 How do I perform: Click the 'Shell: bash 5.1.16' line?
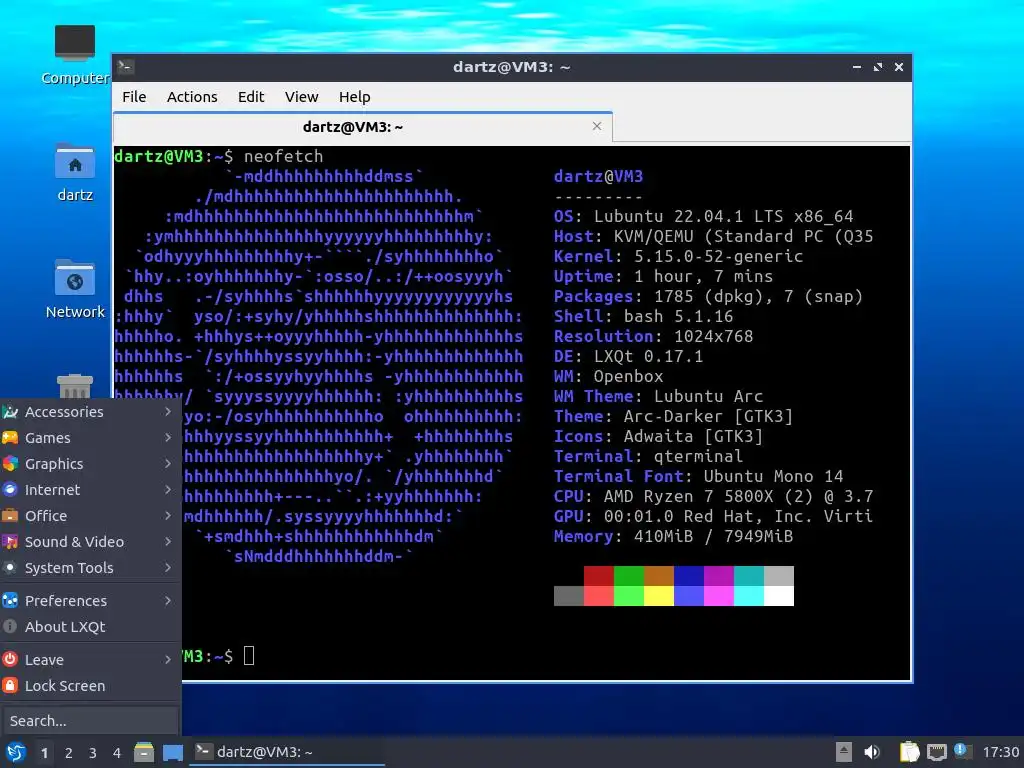point(643,316)
